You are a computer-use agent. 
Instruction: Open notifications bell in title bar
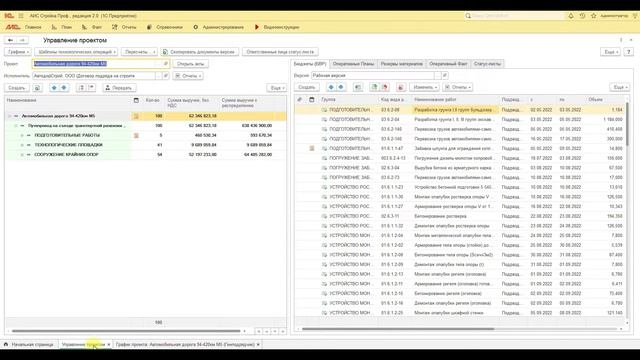coord(571,16)
